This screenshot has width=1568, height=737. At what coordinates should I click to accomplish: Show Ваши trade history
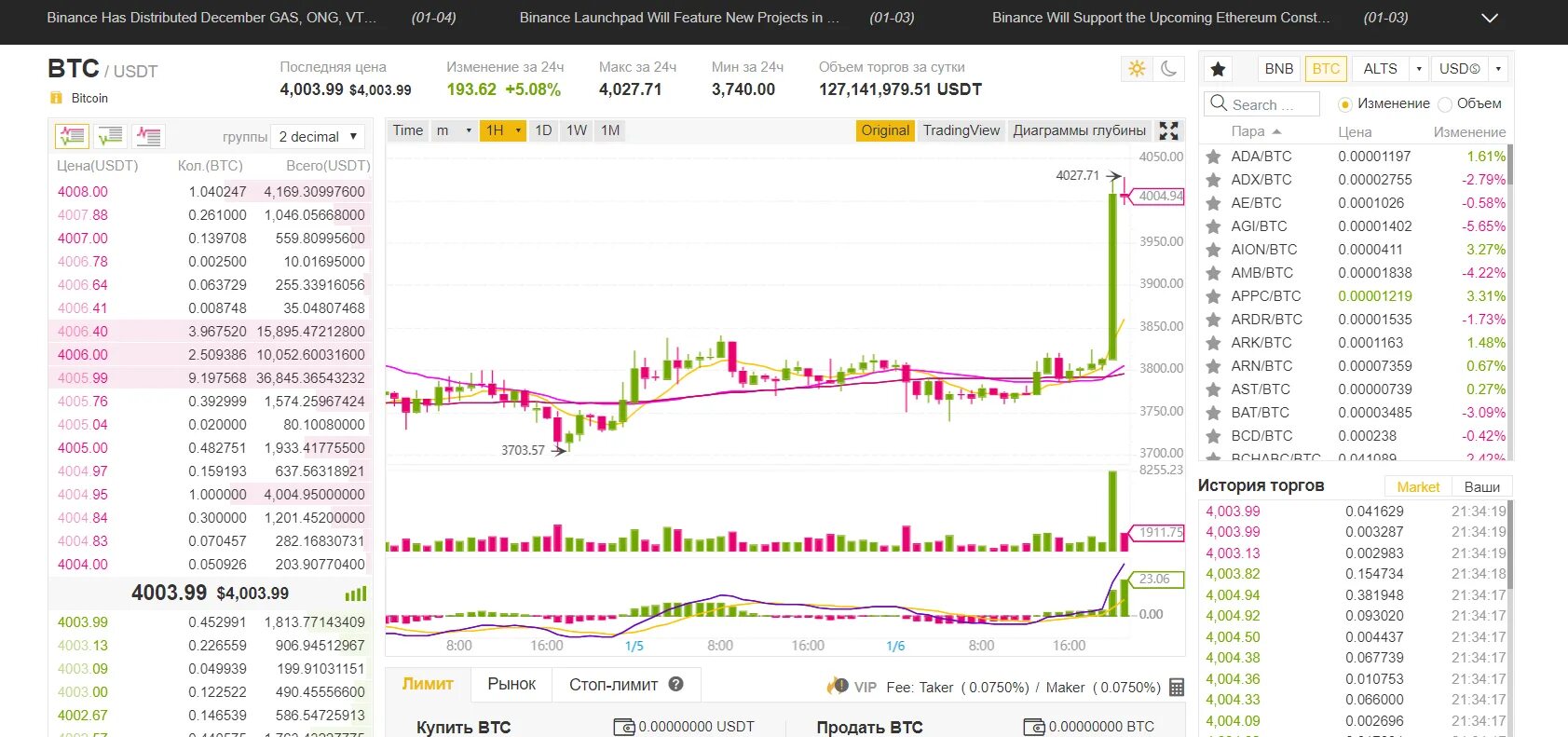(1481, 486)
